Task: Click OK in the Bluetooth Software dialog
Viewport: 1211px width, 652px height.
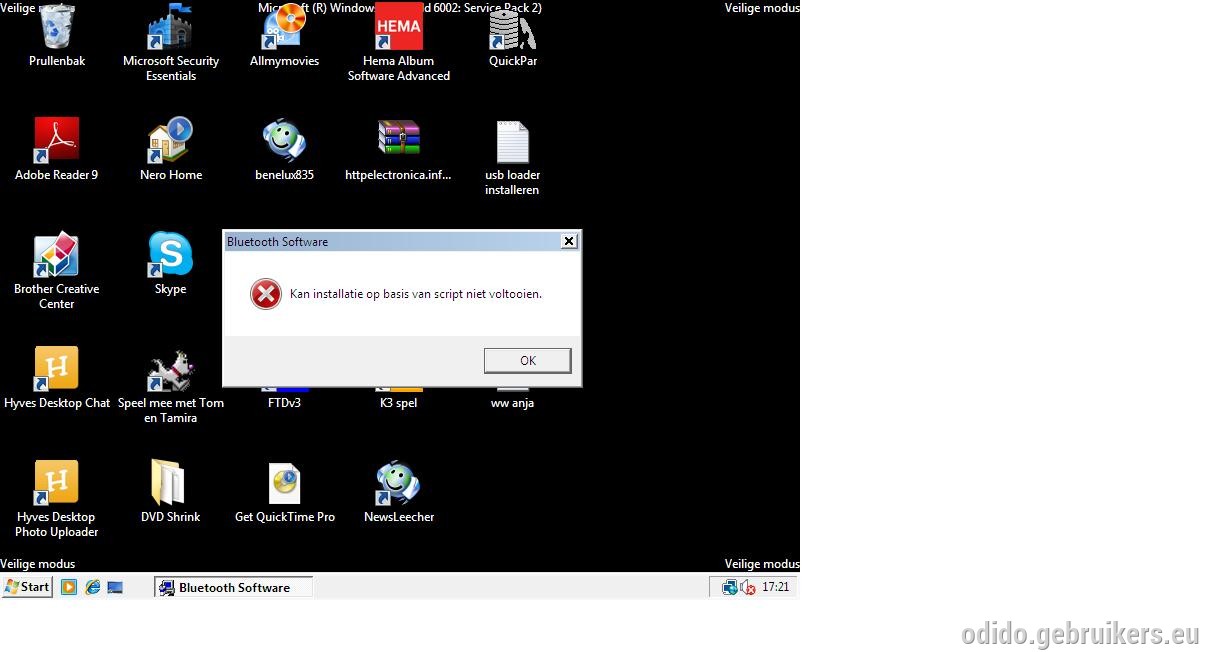Action: pyautogui.click(x=527, y=361)
